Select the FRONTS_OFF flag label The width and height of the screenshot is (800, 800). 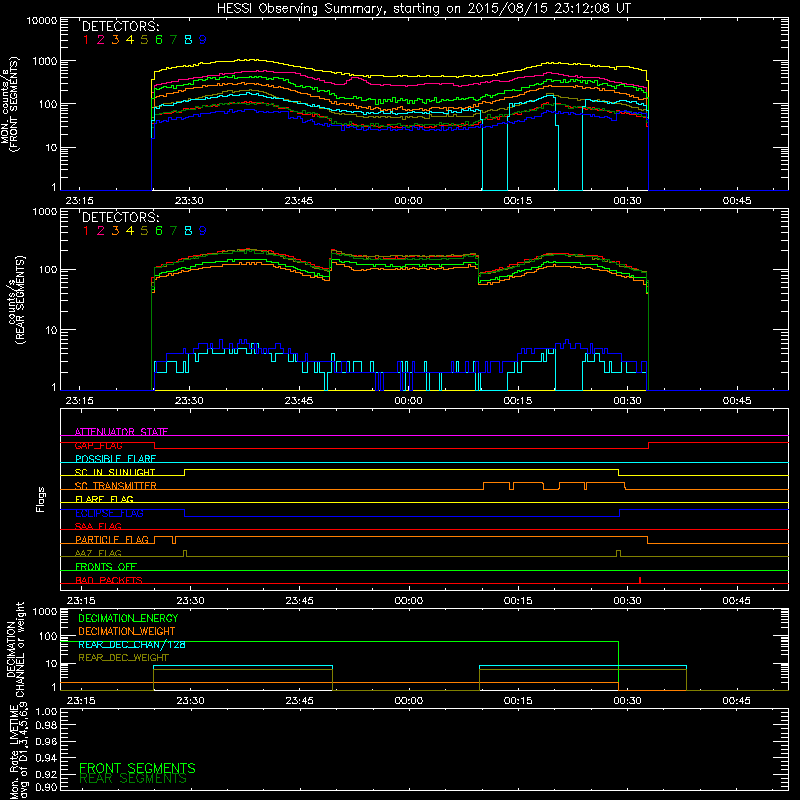pos(106,567)
